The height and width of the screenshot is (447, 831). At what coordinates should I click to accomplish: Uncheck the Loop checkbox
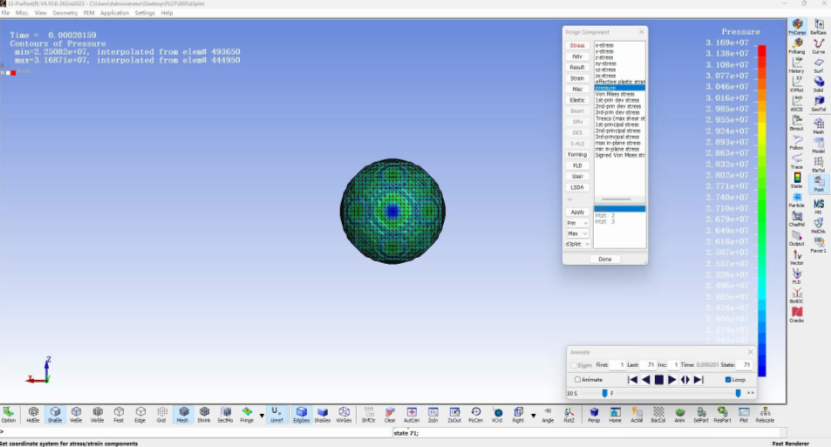click(x=727, y=379)
